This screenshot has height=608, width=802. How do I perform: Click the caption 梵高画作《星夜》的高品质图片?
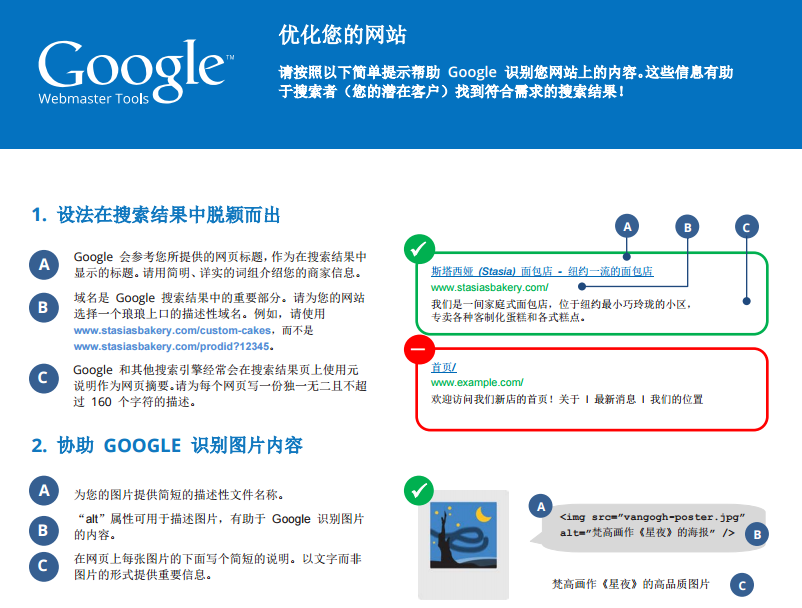(631, 584)
